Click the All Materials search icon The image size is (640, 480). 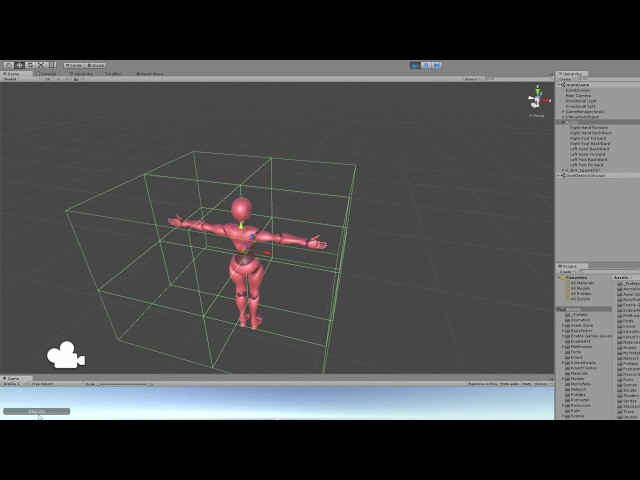(x=567, y=283)
